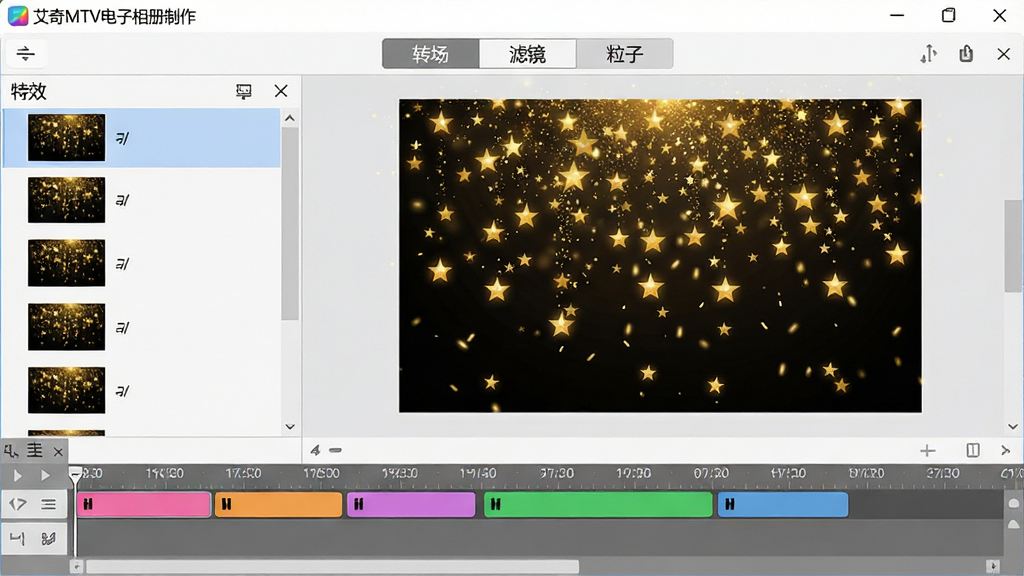Open the adjust icon in top-left toolbar
Image resolution: width=1024 pixels, height=576 pixels.
(25, 54)
